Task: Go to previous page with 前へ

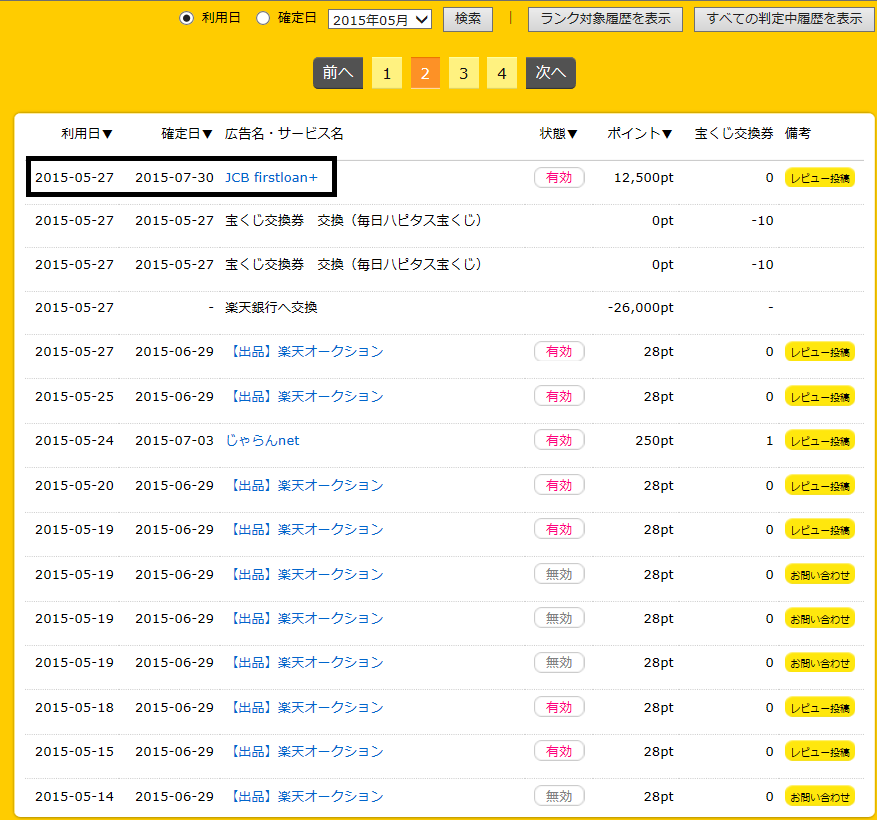Action: [338, 73]
